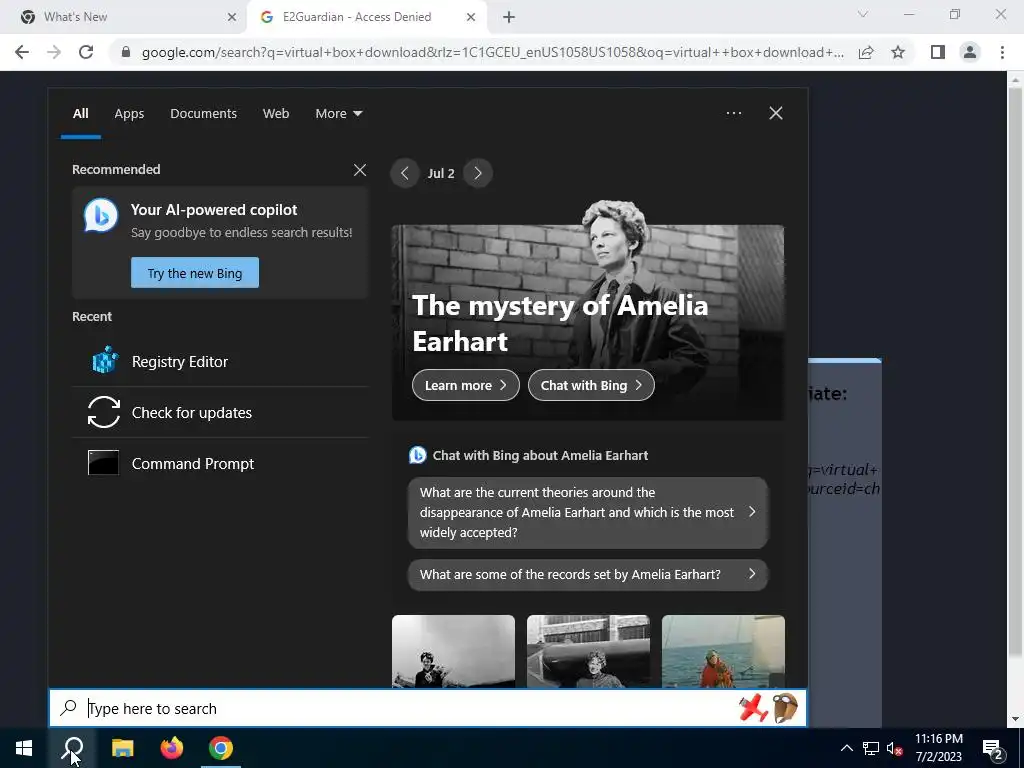Click Learn more about Amelia Earhart
This screenshot has width=1024, height=768.
[x=466, y=385]
